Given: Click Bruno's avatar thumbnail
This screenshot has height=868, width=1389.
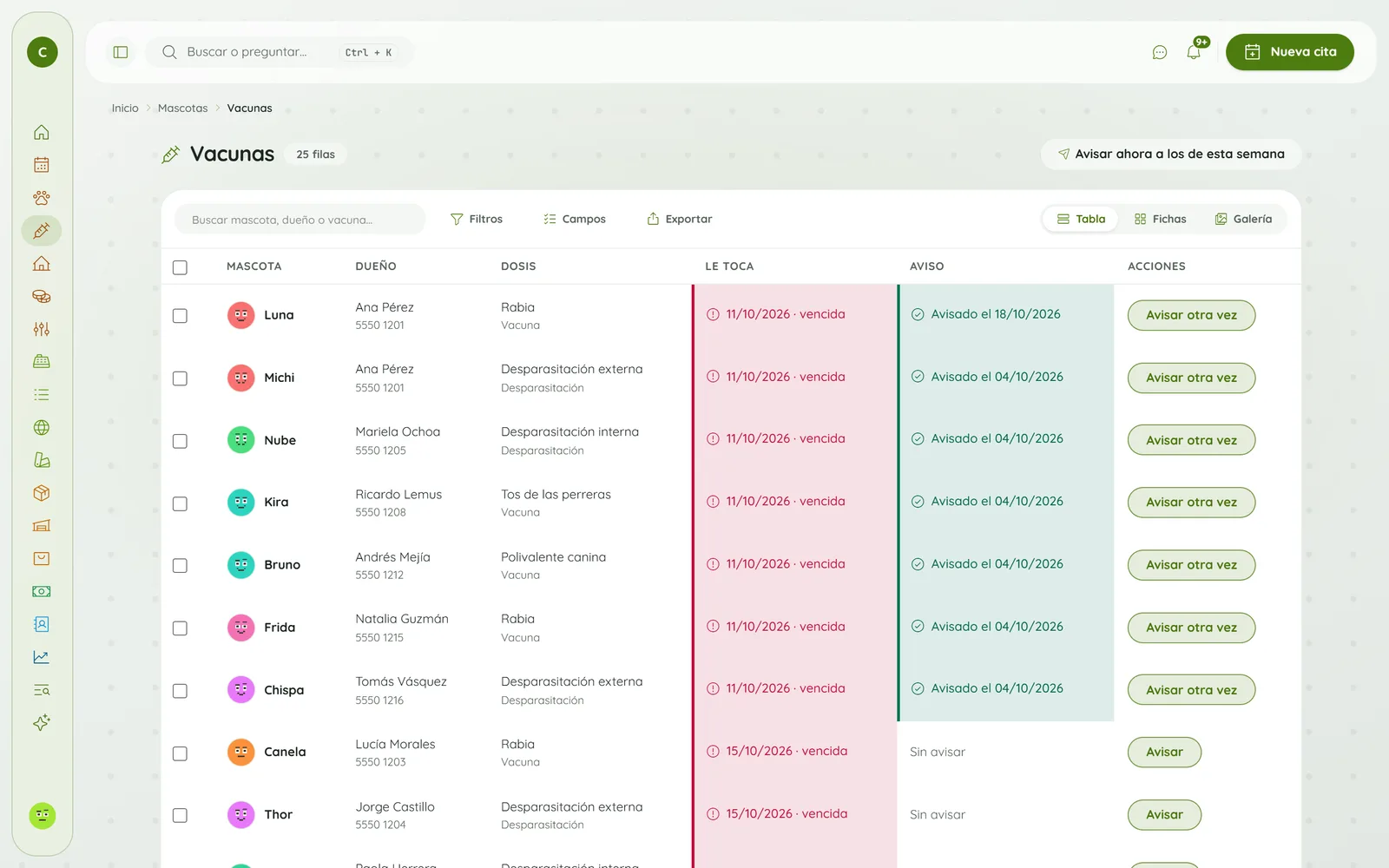Looking at the screenshot, I should pos(240,565).
